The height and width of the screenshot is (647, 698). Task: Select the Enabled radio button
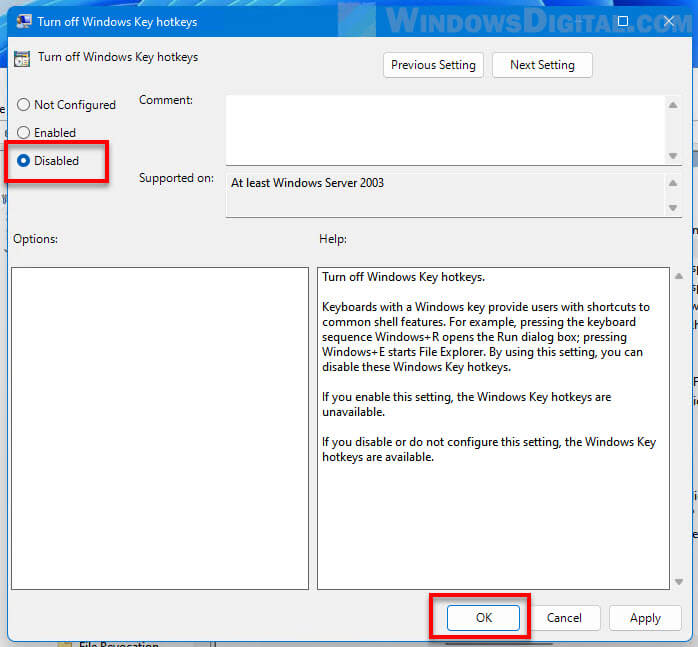pos(23,132)
